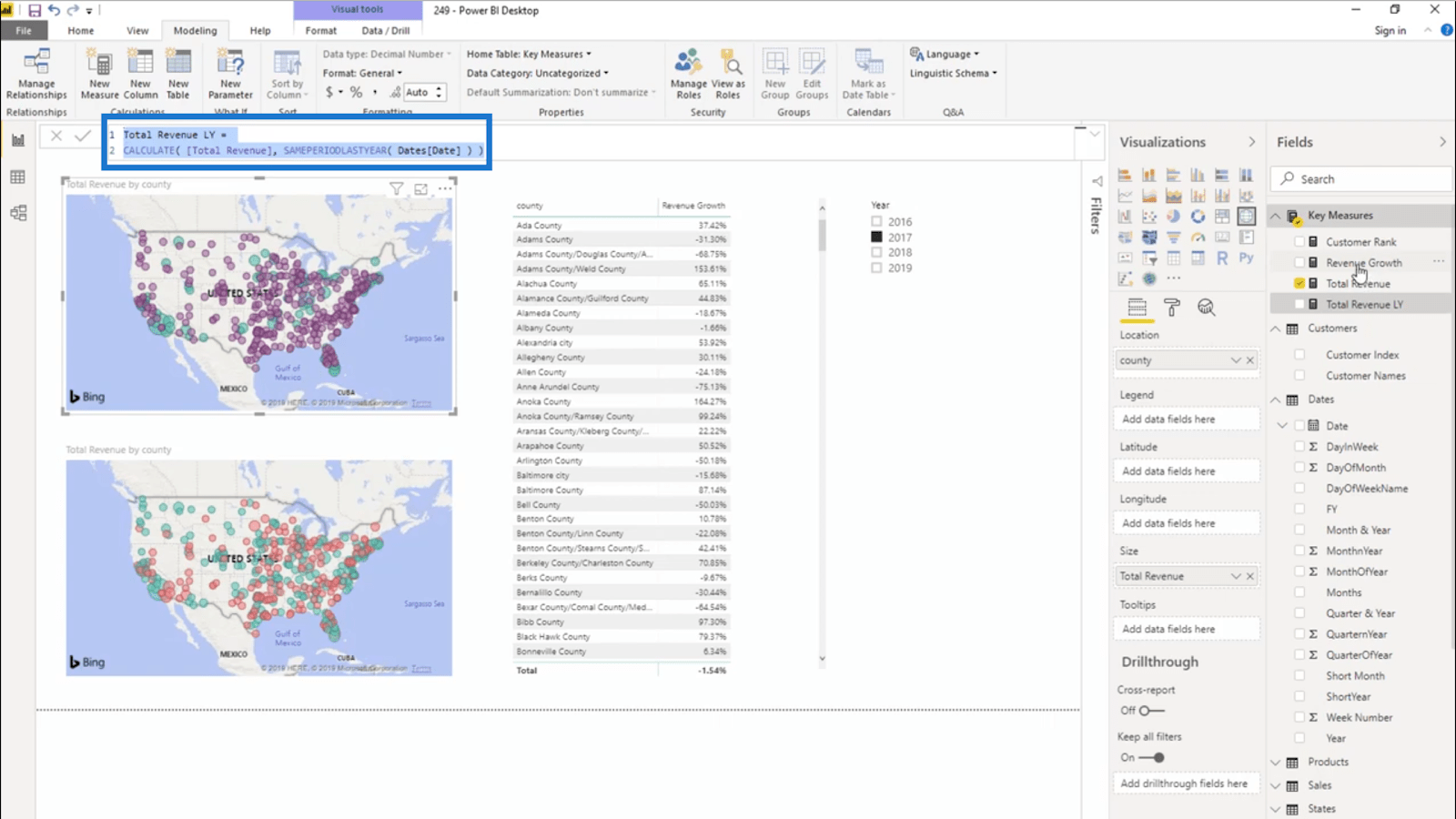Uncheck the 2017 year slicer box
Screen dimensions: 1456x819
[x=876, y=237]
